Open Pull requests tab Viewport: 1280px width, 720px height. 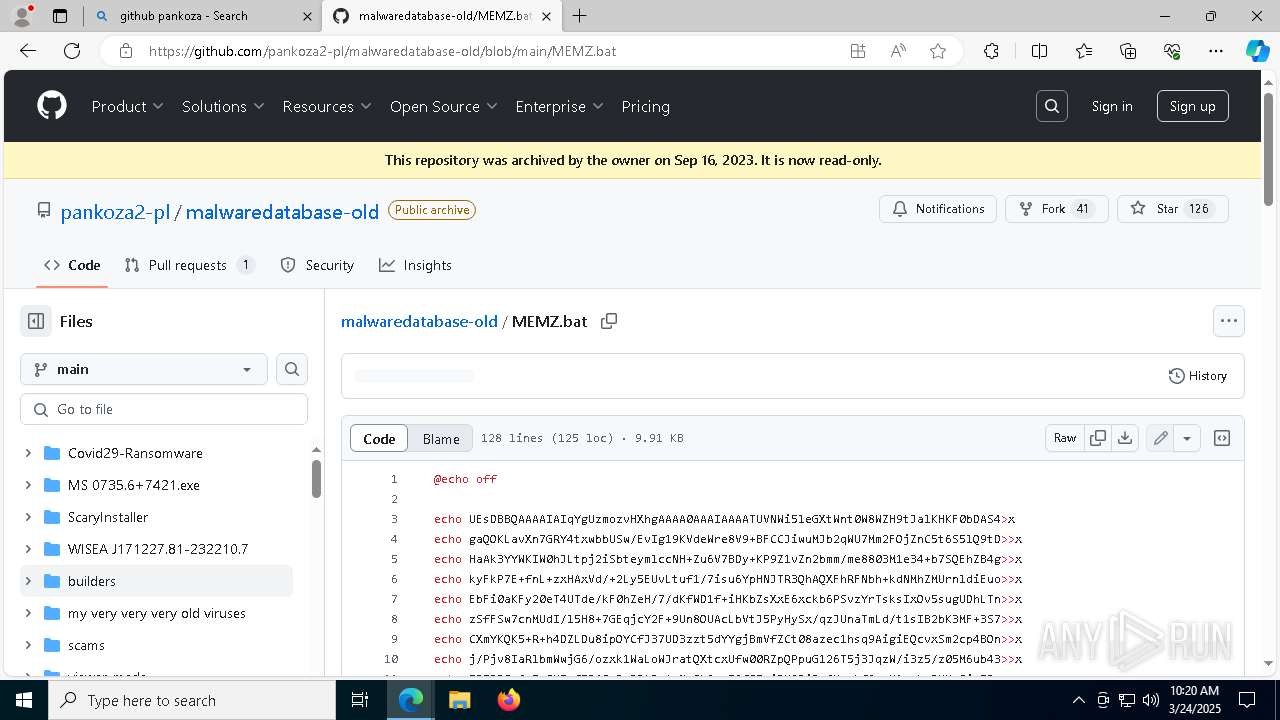click(190, 265)
